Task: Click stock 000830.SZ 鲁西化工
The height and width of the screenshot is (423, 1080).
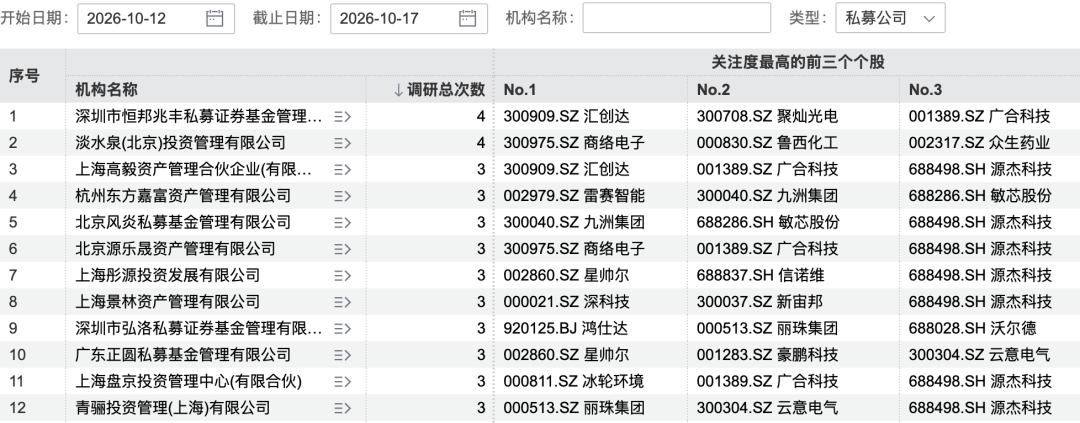Action: [x=767, y=143]
